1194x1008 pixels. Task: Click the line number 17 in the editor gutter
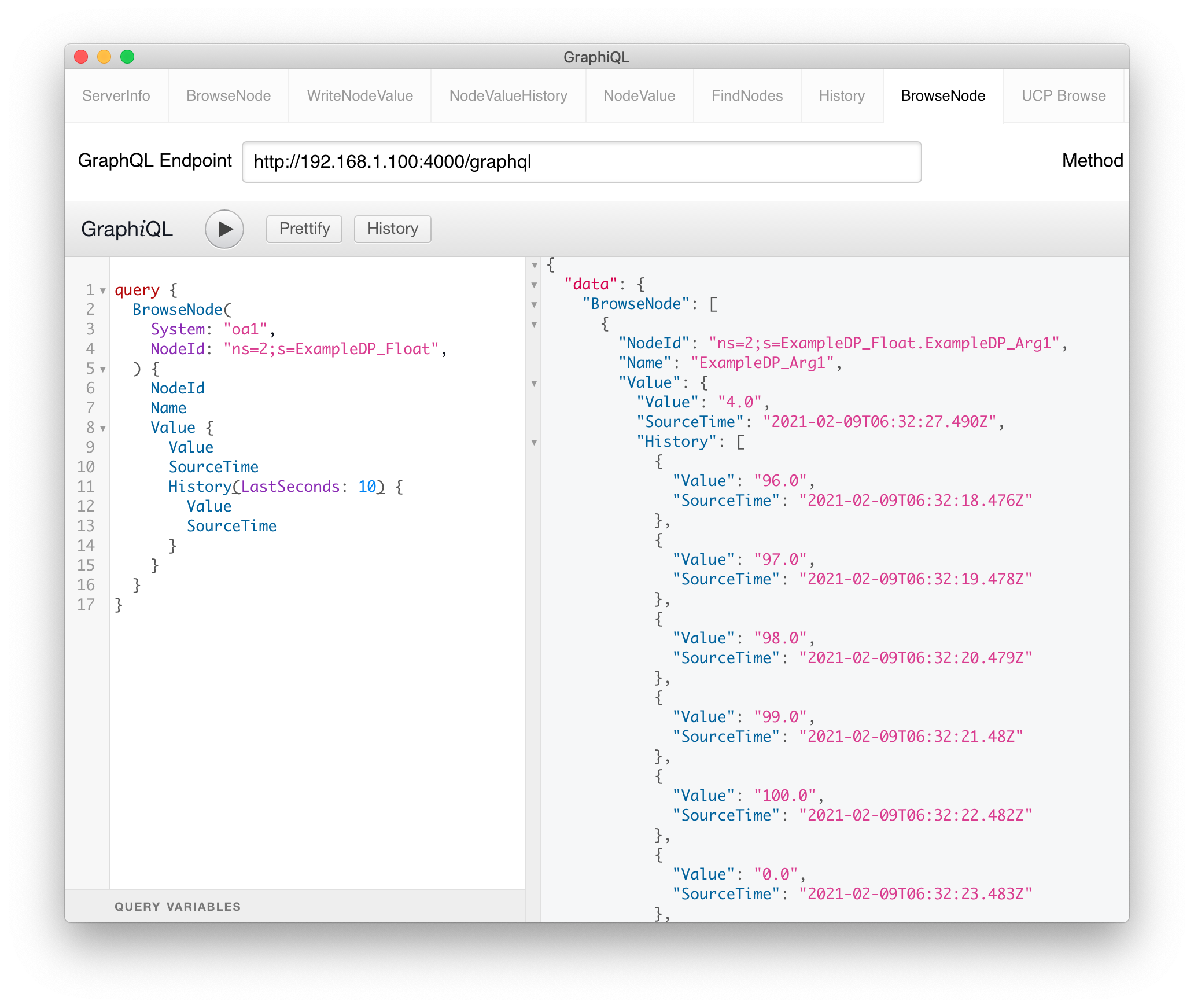(x=86, y=605)
